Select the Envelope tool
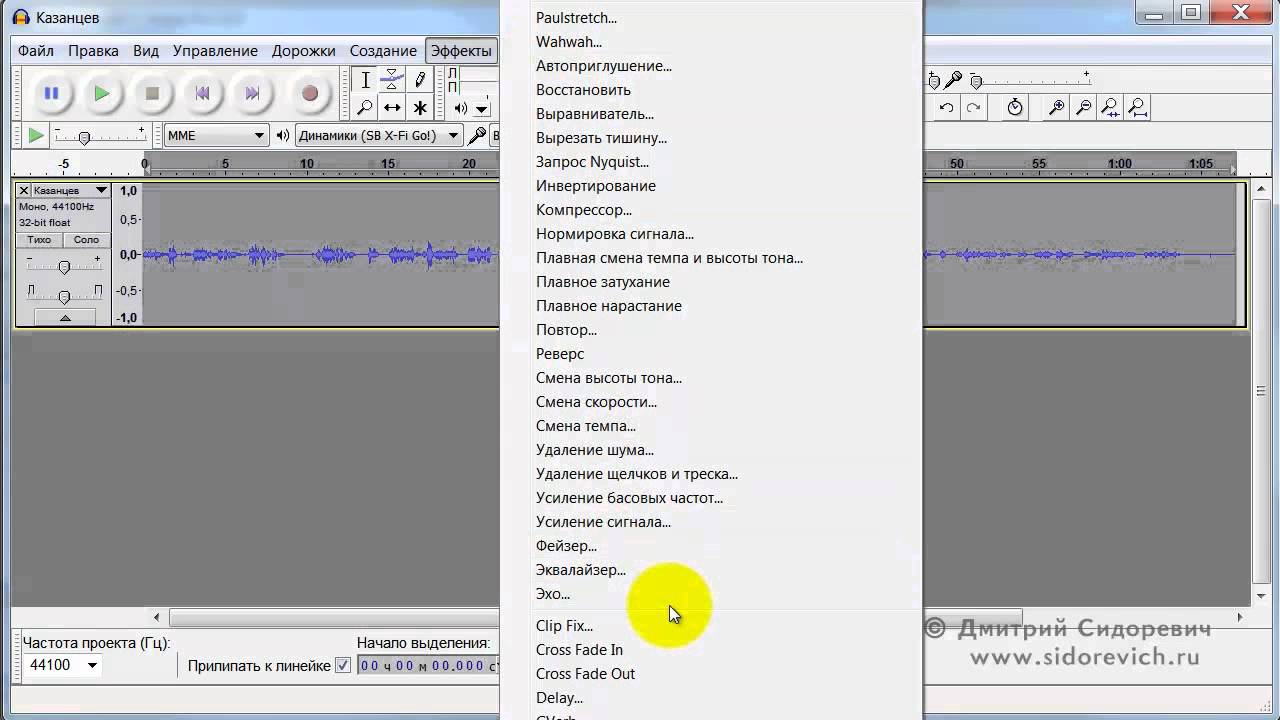Viewport: 1280px width, 720px height. coord(392,80)
